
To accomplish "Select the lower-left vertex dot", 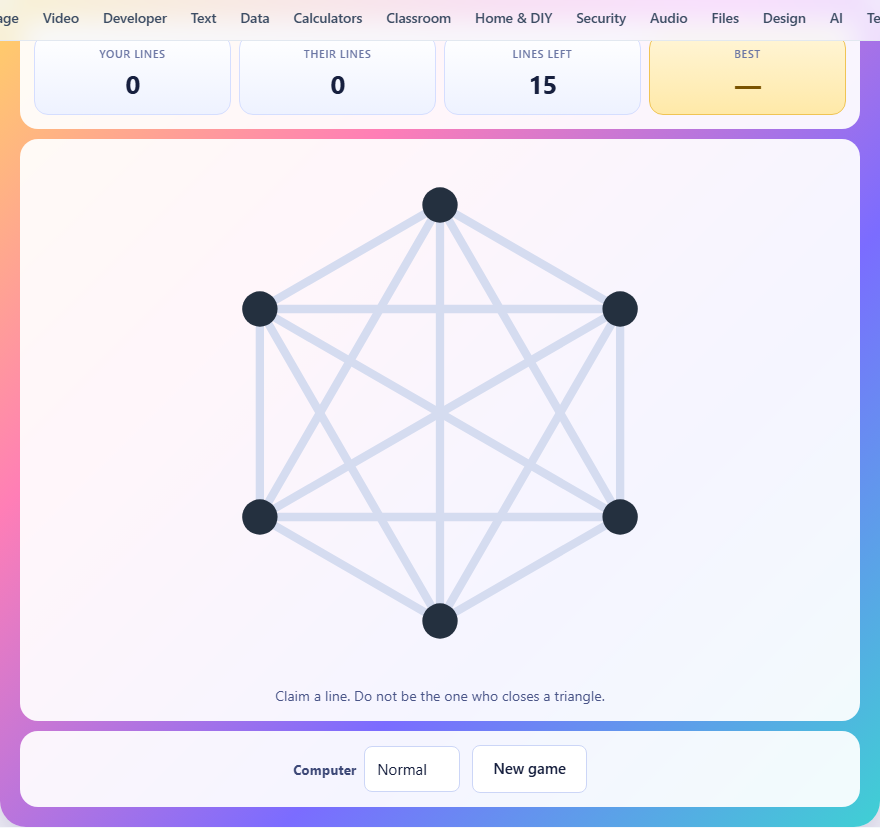I will pos(260,517).
